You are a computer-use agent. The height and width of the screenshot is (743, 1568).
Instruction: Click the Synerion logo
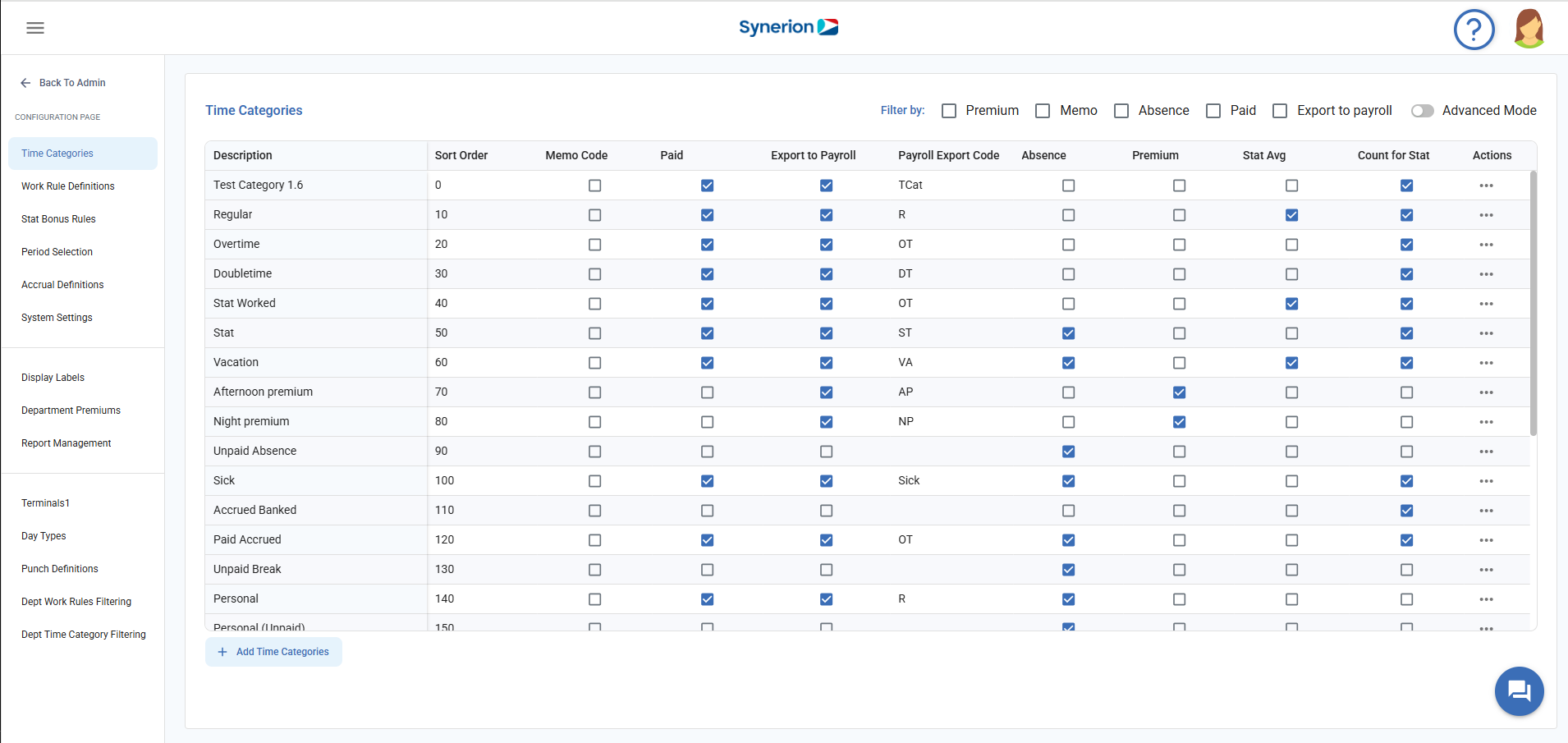(788, 27)
